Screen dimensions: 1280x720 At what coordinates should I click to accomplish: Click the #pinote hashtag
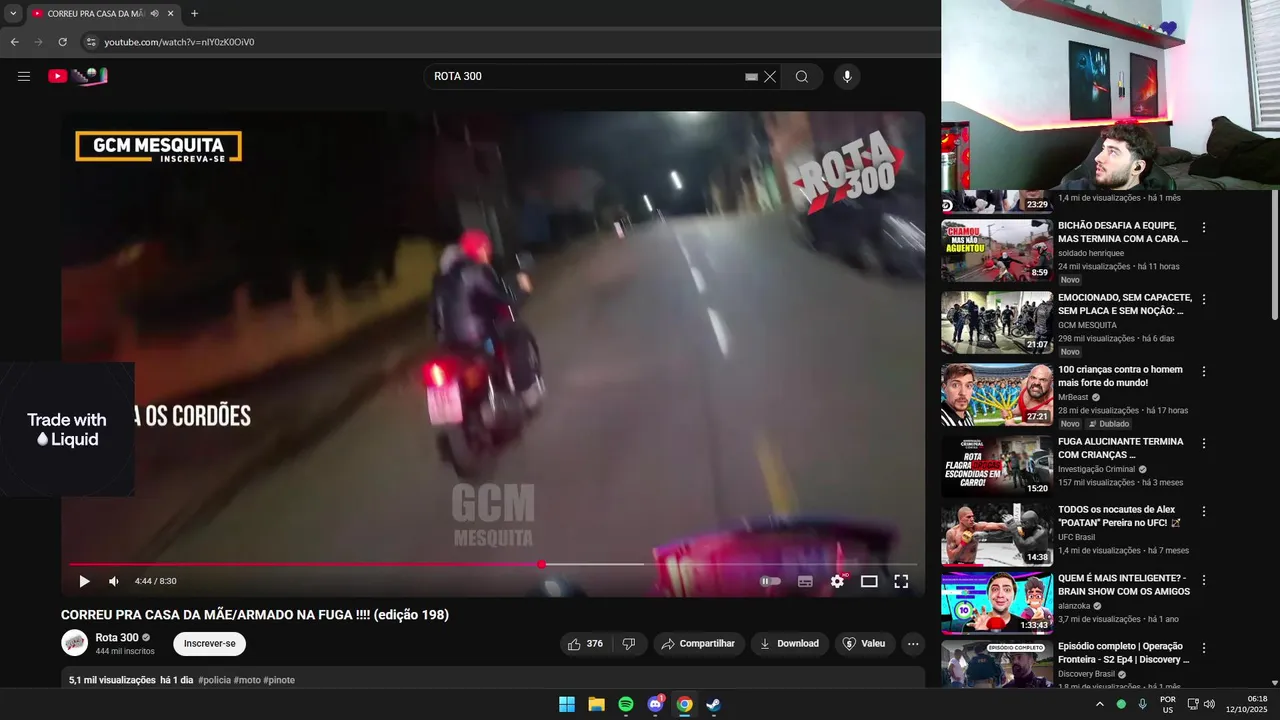tap(279, 680)
